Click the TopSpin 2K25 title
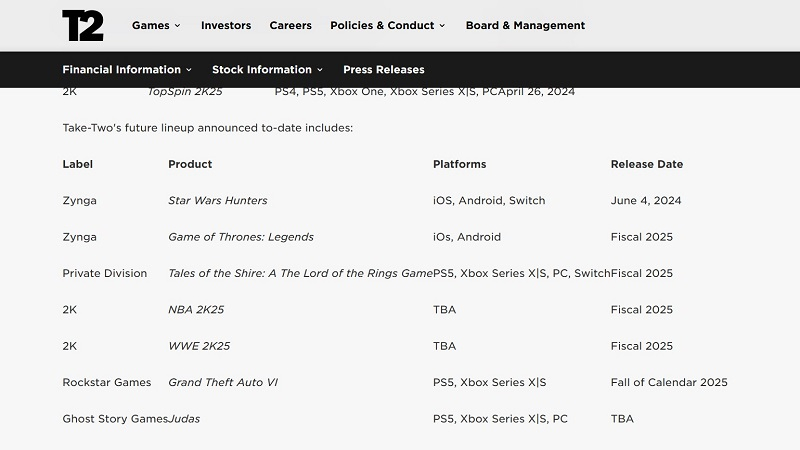This screenshot has height=450, width=800. point(185,92)
